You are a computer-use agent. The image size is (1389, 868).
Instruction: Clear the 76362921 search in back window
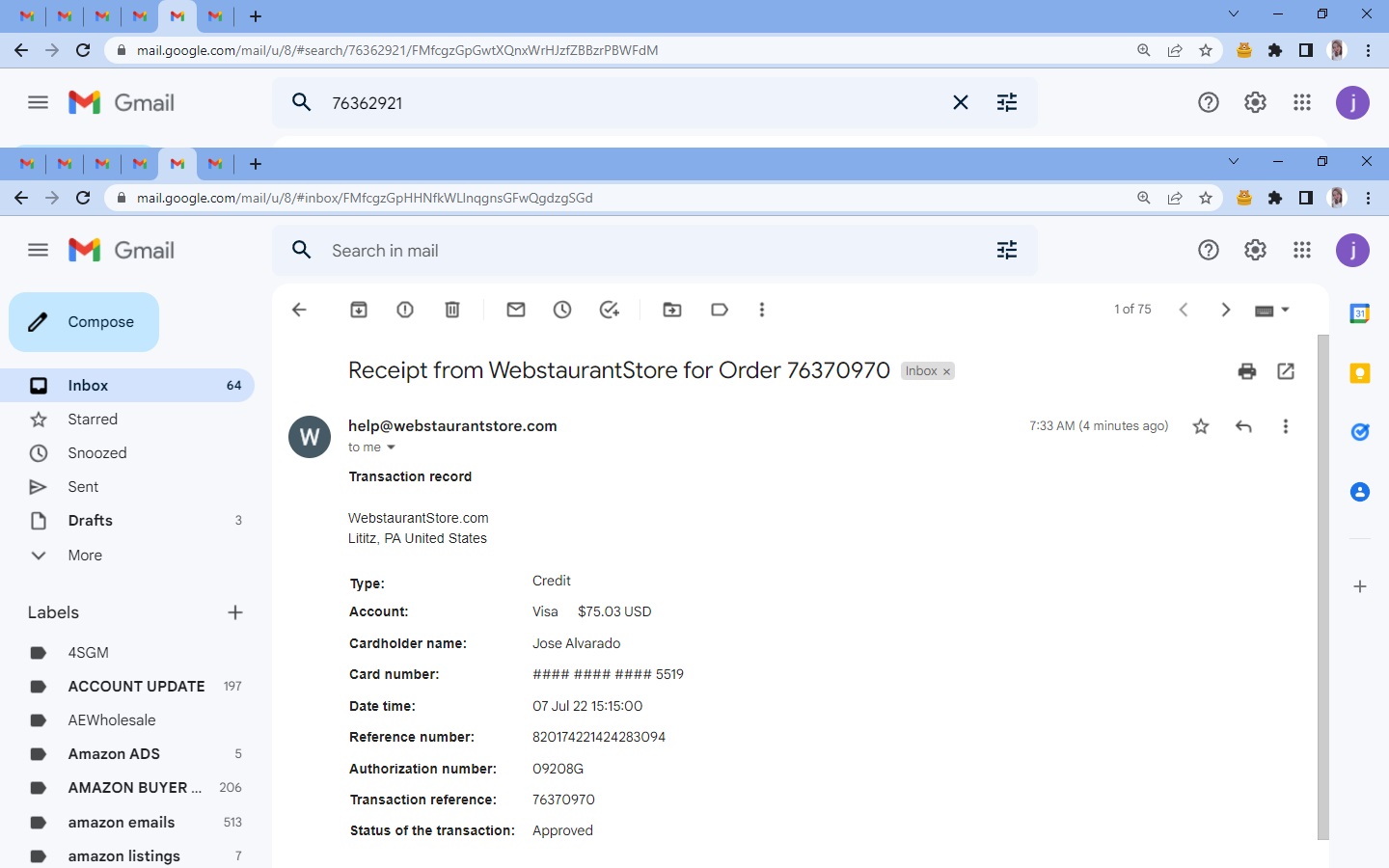961,103
